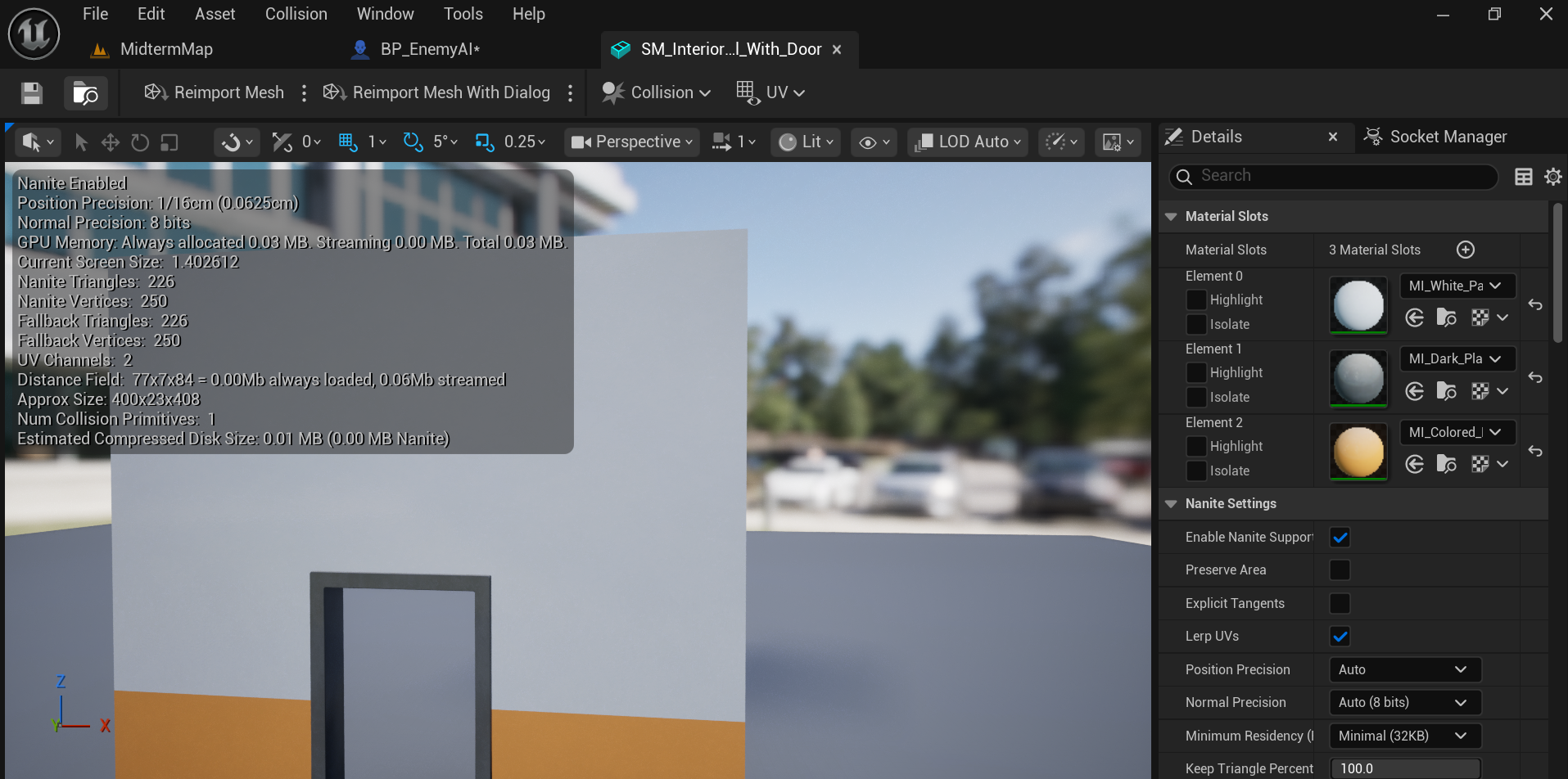Open the File menu
The width and height of the screenshot is (1568, 779).
(x=95, y=14)
